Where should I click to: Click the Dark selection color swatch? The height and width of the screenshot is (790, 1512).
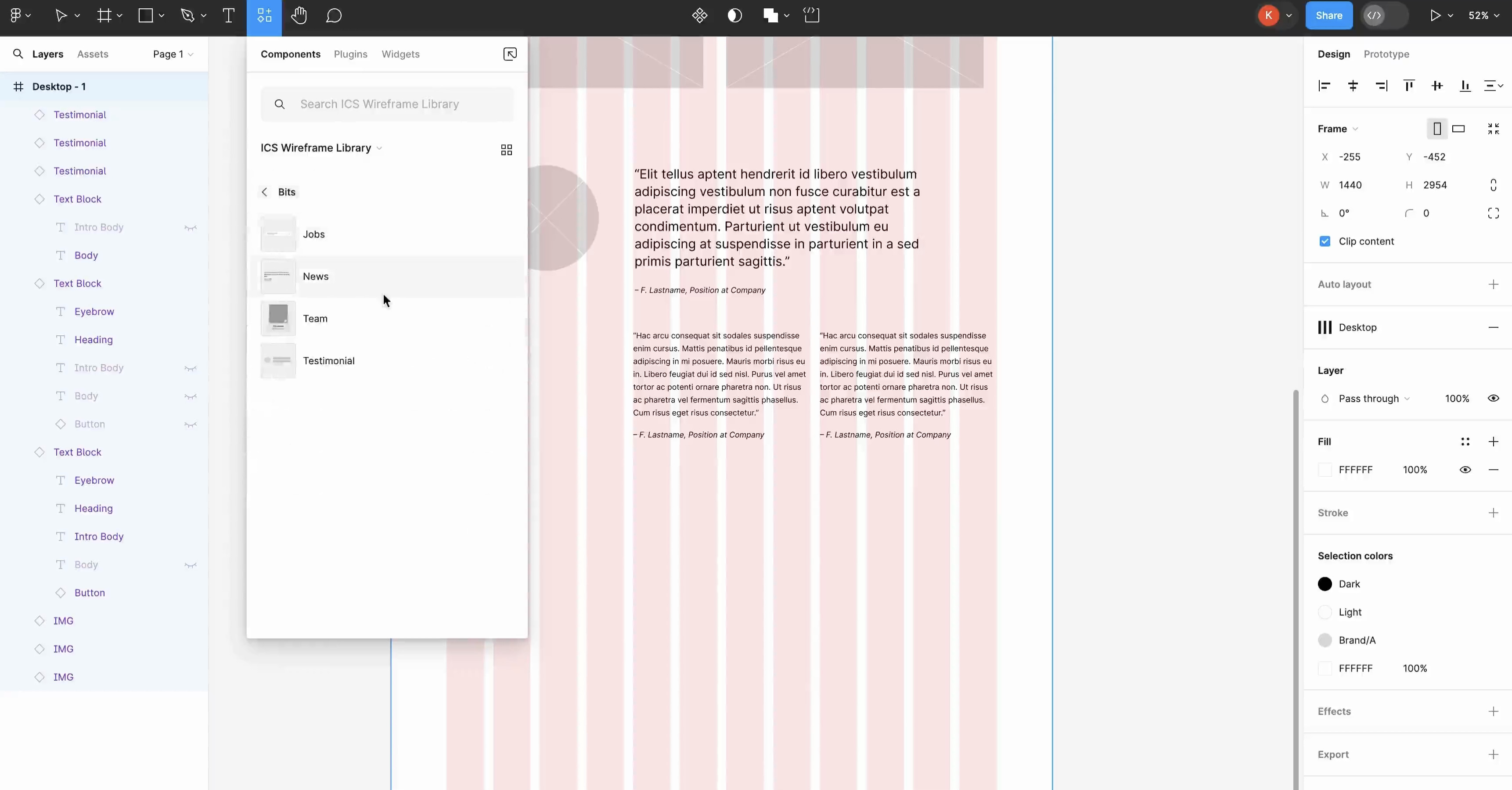point(1324,584)
